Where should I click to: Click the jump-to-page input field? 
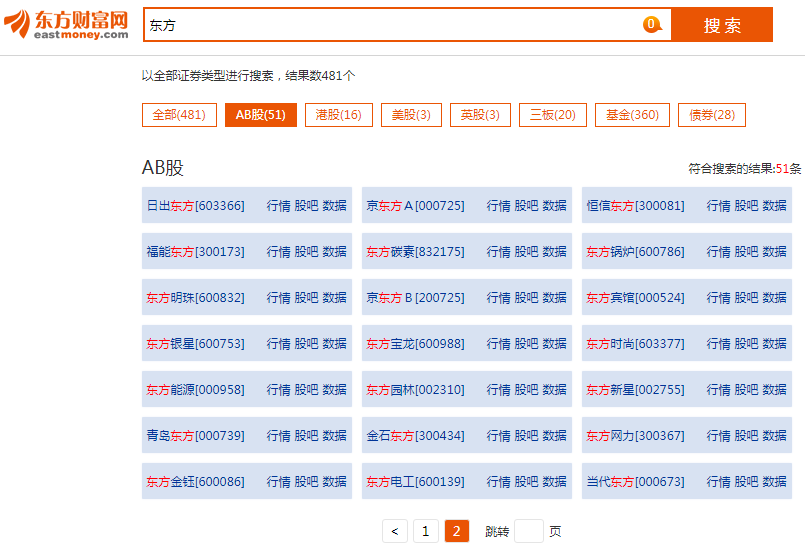528,531
